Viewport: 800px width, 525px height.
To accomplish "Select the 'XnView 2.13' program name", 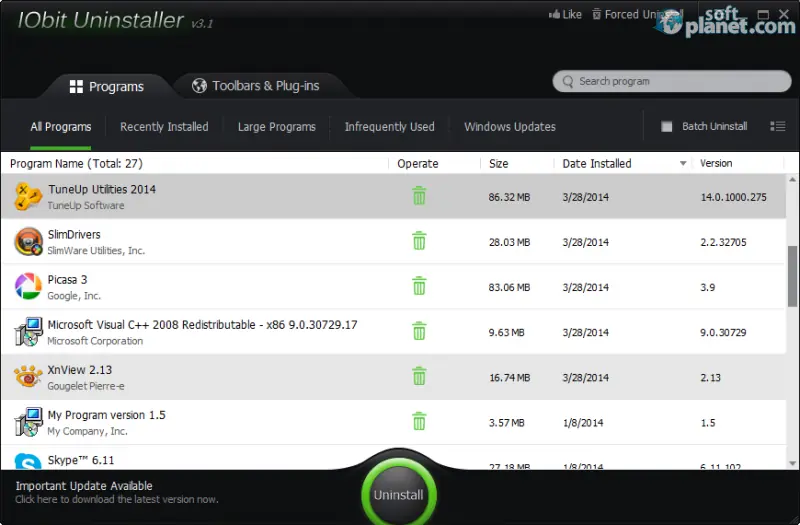I will (80, 370).
